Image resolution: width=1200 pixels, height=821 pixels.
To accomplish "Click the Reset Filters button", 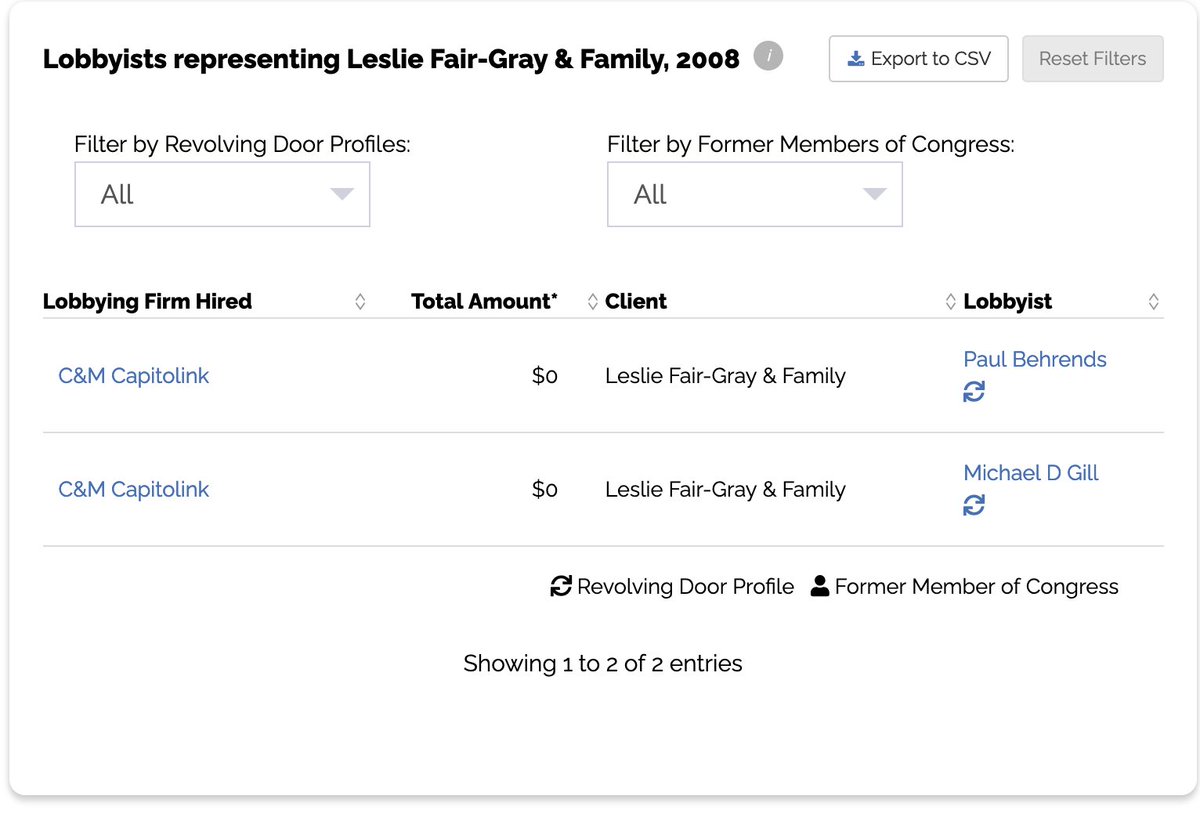I will click(x=1093, y=59).
